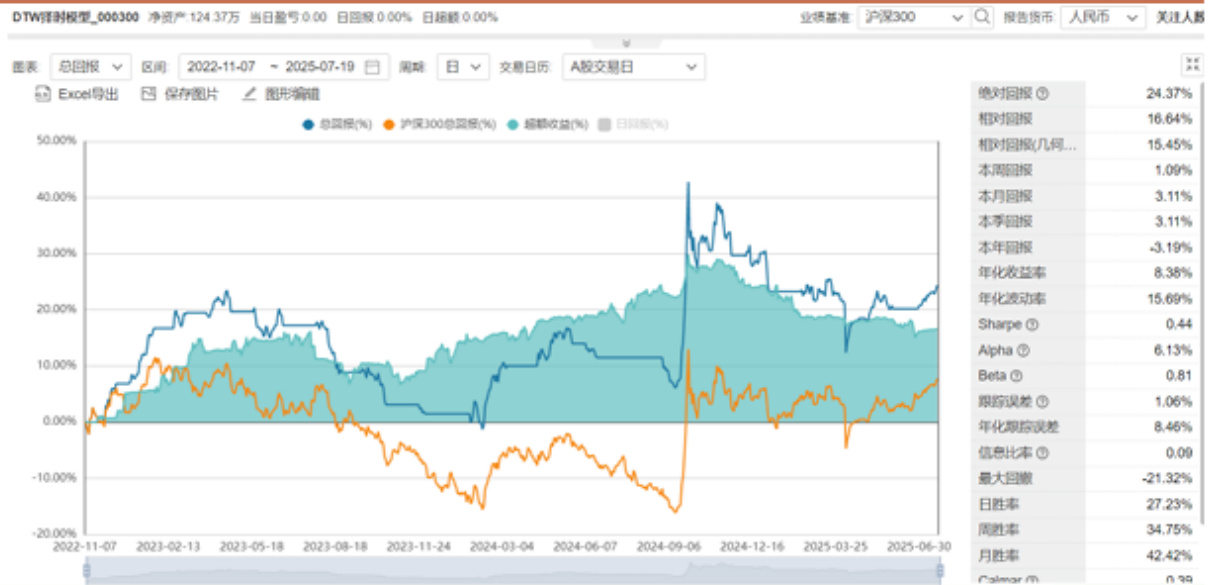Click Excel导出 export button
Viewport: 1209px width, 585px height.
click(x=76, y=94)
